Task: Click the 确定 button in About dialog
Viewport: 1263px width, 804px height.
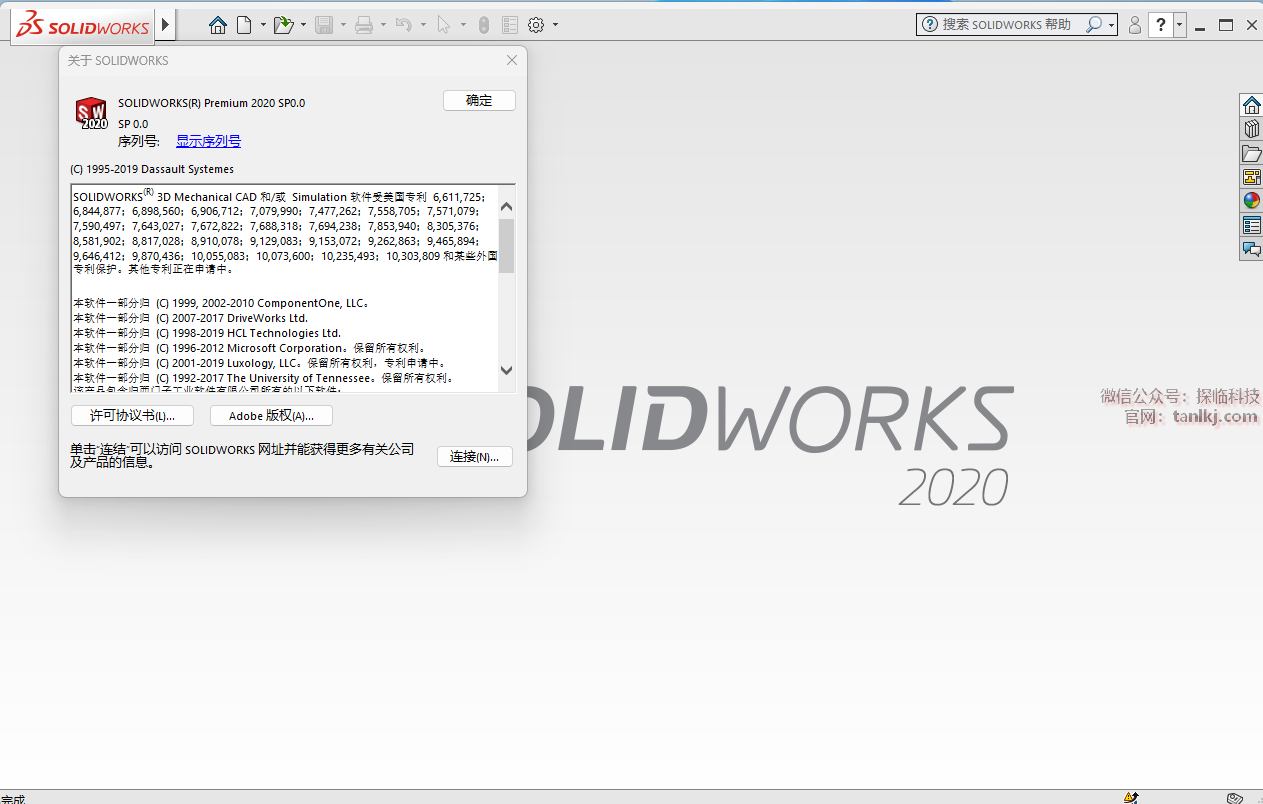Action: pyautogui.click(x=479, y=100)
